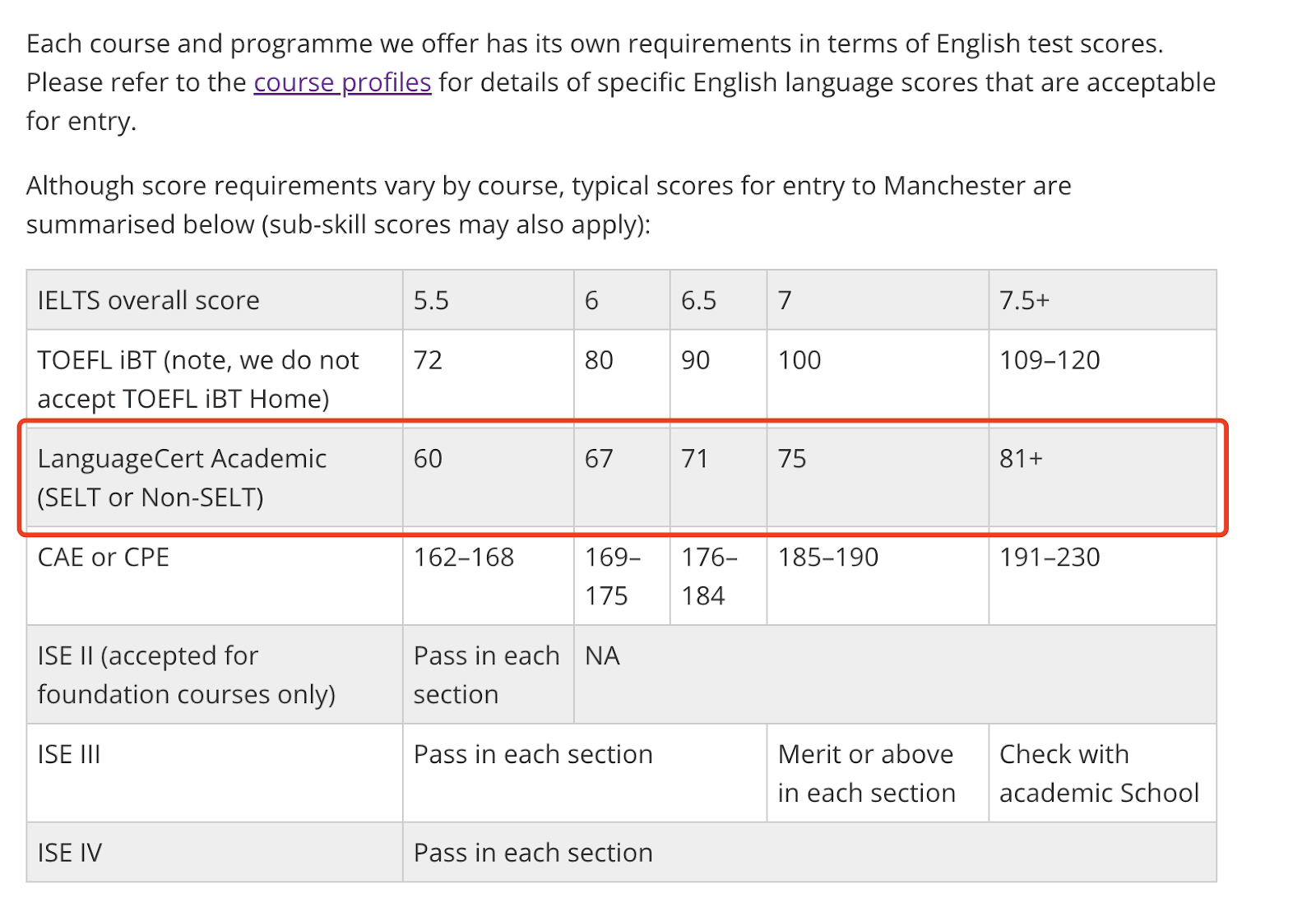Click the IELTS overall score header cell
This screenshot has width=1316, height=898.
click(215, 300)
